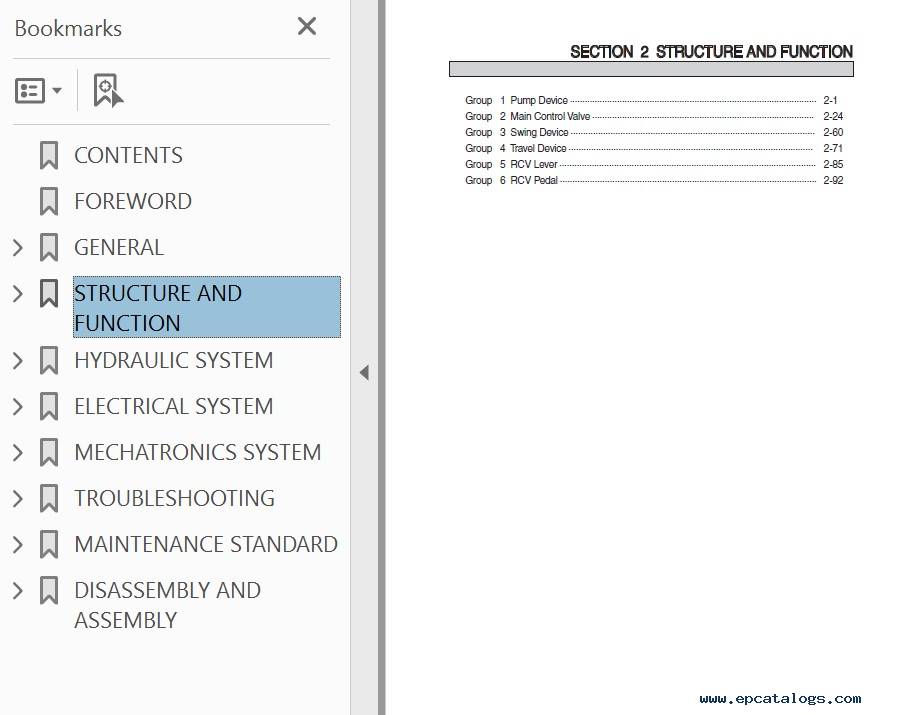Click the SECTION 2 STRUCTURE AND FUNCTION heading
This screenshot has height=715, width=912.
(x=711, y=52)
